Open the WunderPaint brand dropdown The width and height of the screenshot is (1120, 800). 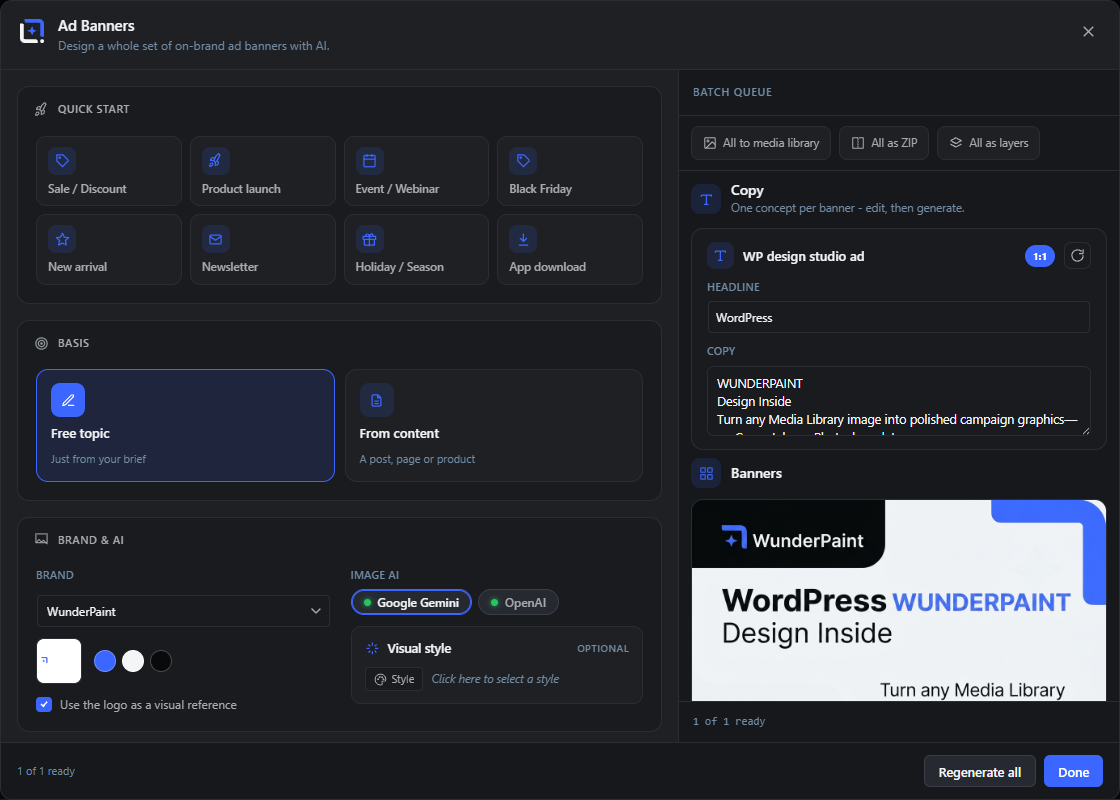click(183, 611)
